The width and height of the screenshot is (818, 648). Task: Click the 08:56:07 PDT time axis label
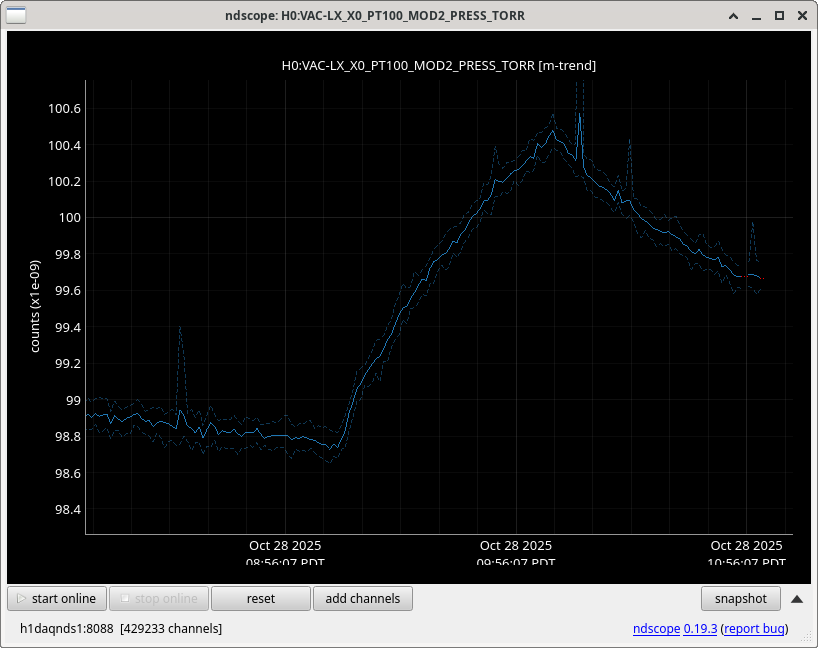[x=285, y=562]
